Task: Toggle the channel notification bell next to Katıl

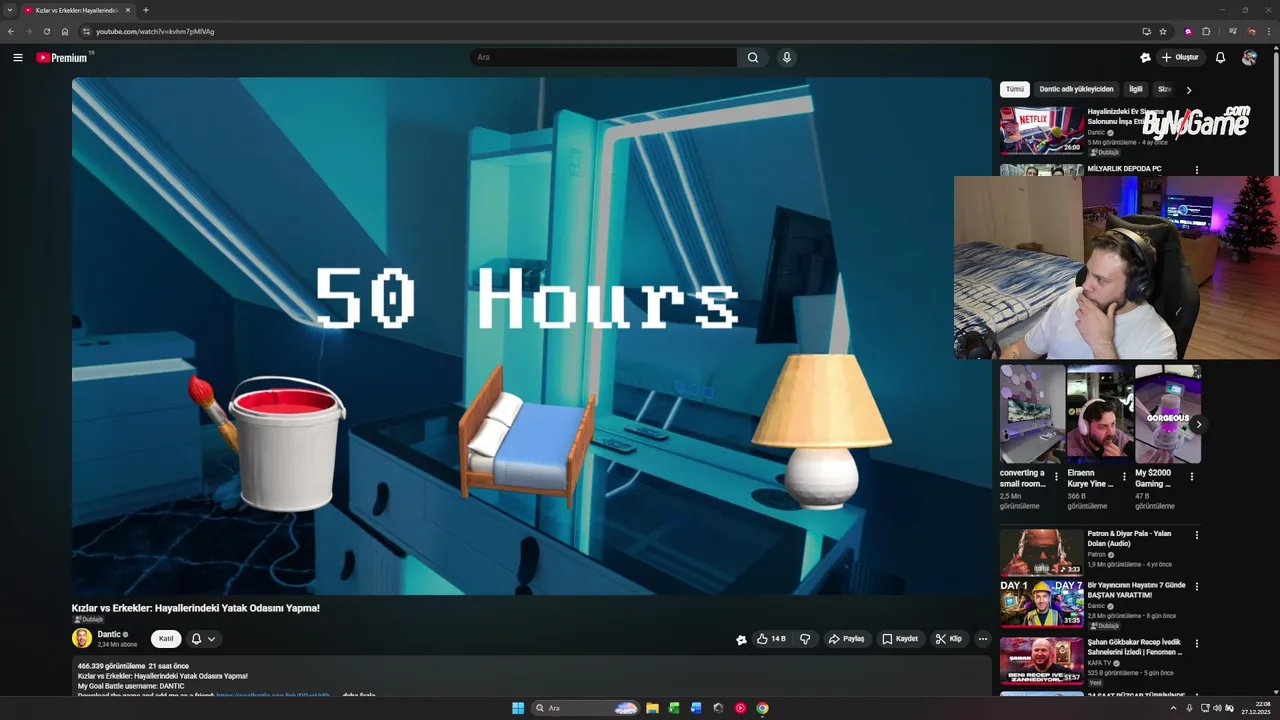Action: click(x=196, y=639)
